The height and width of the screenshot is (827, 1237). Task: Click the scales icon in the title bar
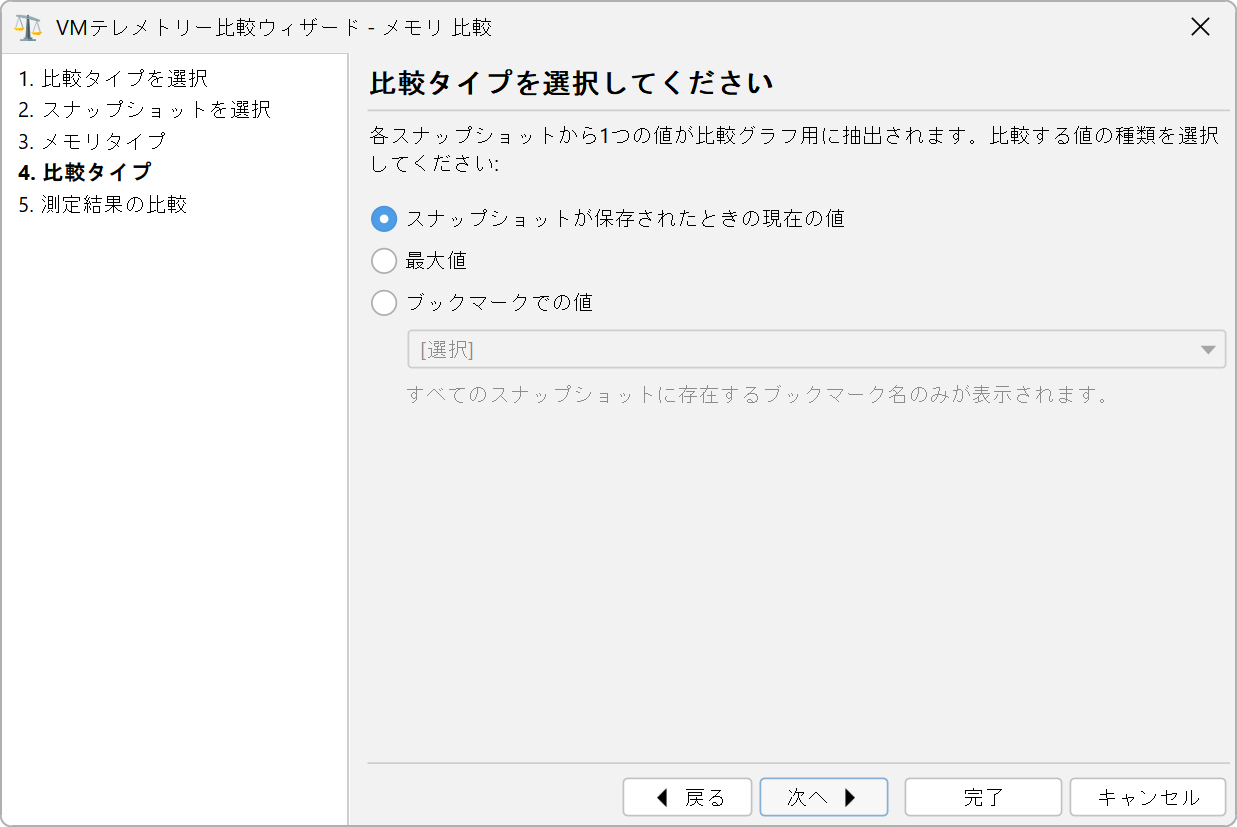click(x=28, y=27)
